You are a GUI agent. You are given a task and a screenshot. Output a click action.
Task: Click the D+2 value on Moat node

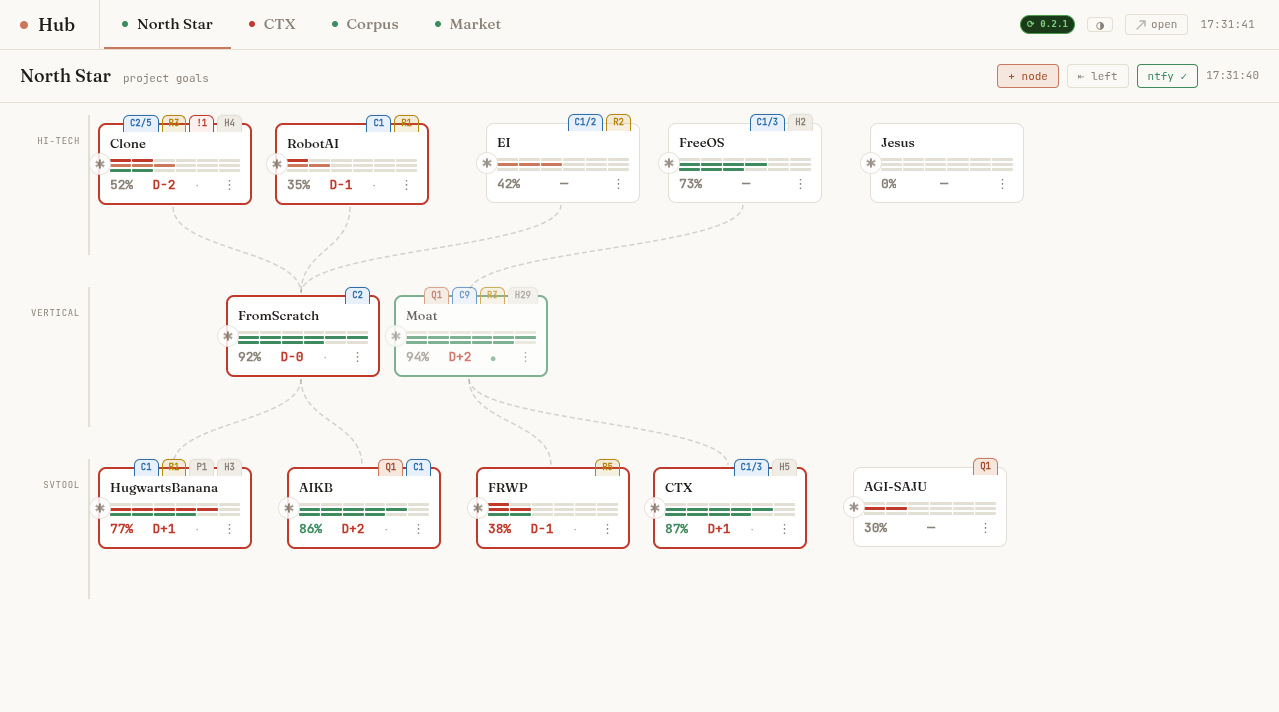click(460, 357)
